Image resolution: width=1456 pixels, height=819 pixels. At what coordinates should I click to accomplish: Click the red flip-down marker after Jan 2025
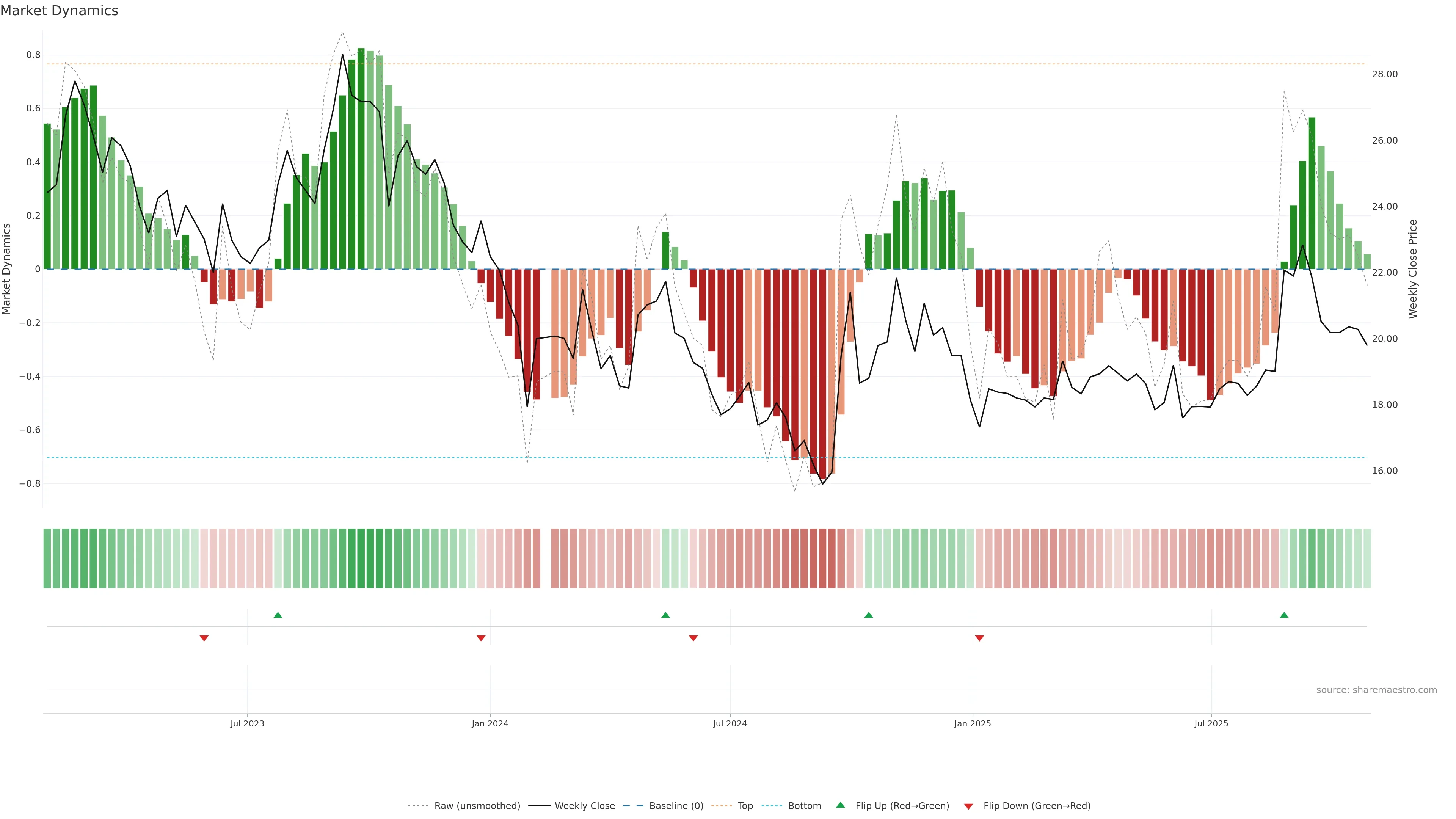(x=979, y=638)
